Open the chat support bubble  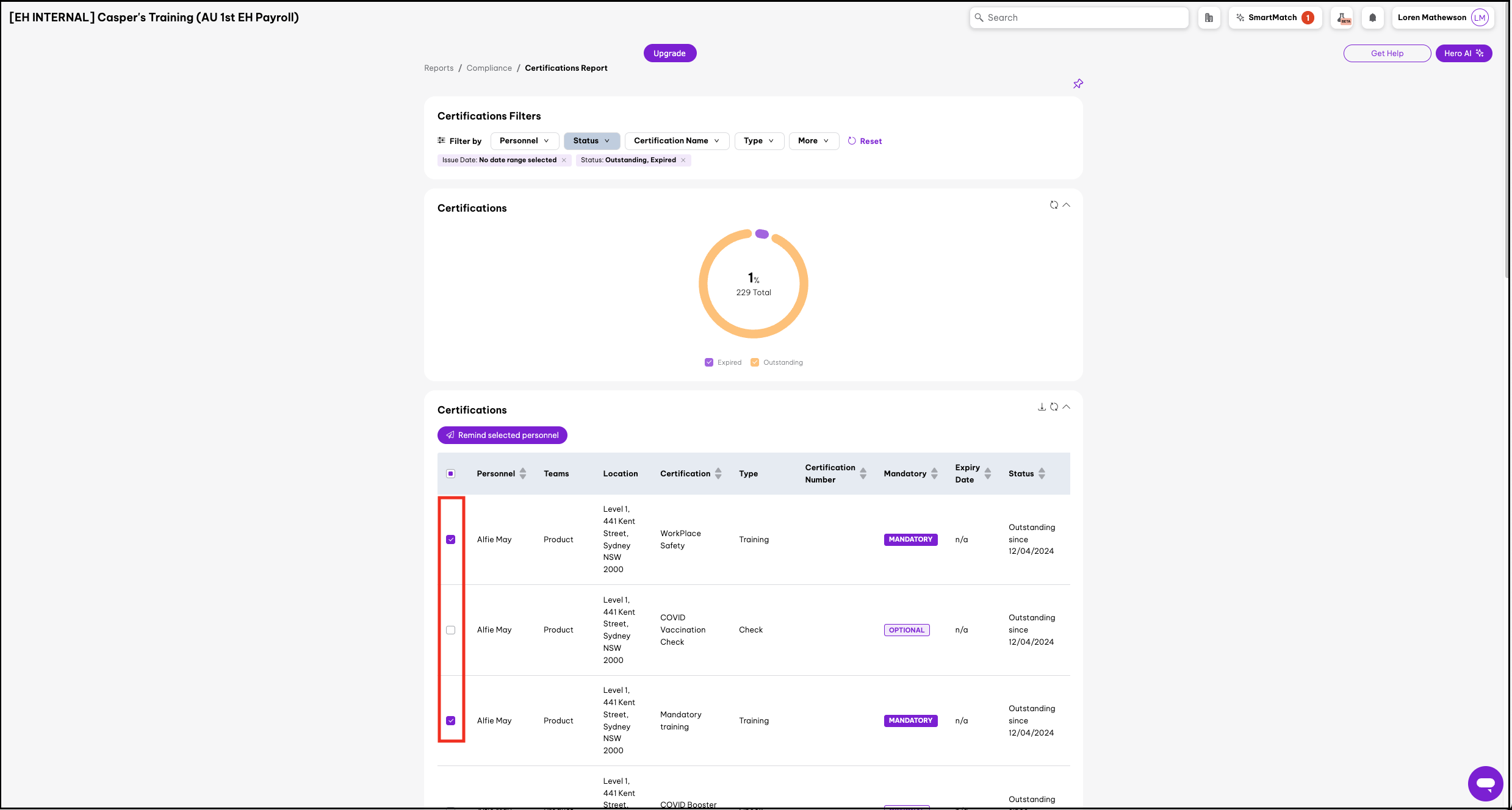1485,783
